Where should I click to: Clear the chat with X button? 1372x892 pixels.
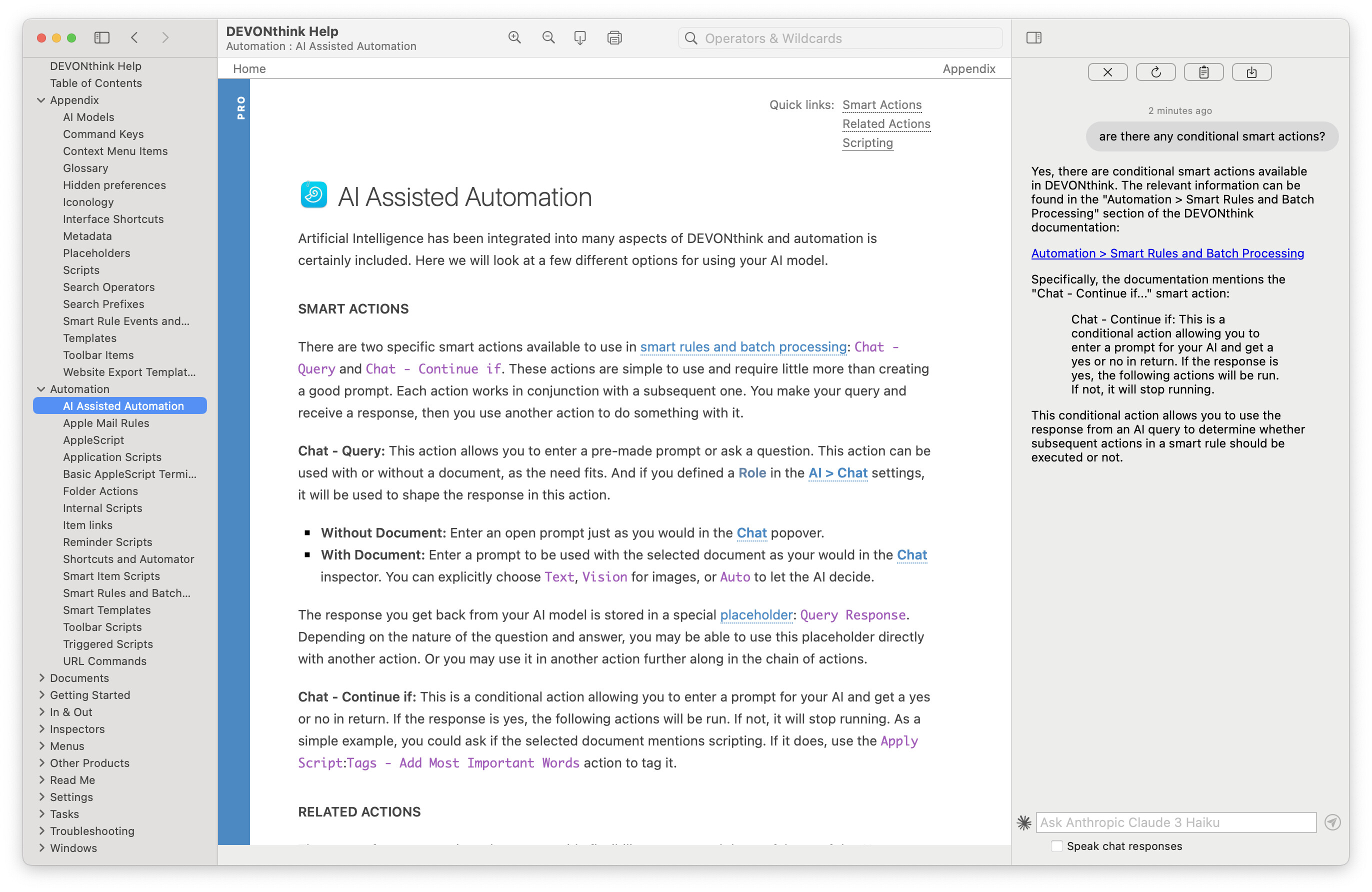pos(1107,72)
